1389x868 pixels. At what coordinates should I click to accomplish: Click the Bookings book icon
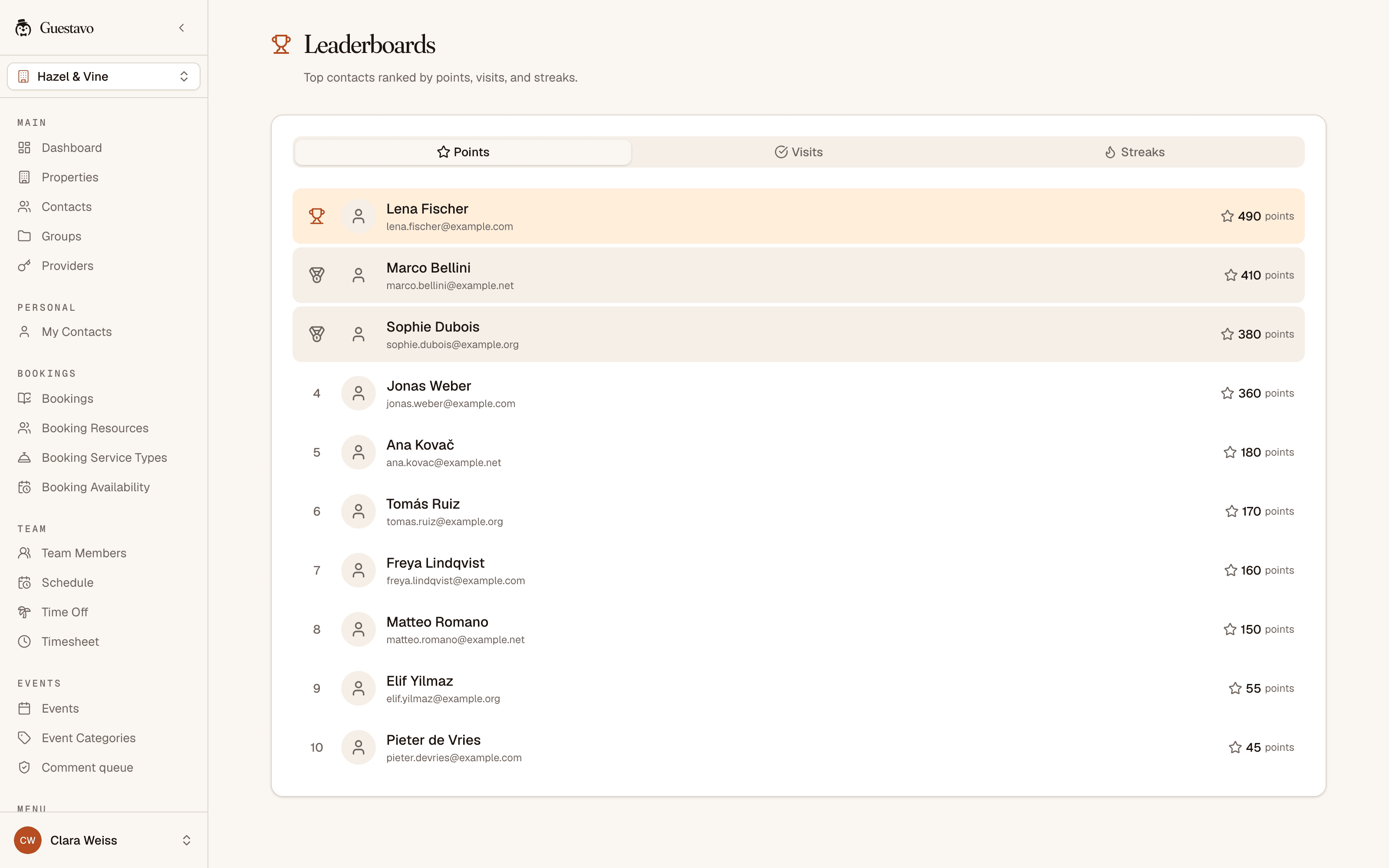click(x=24, y=398)
